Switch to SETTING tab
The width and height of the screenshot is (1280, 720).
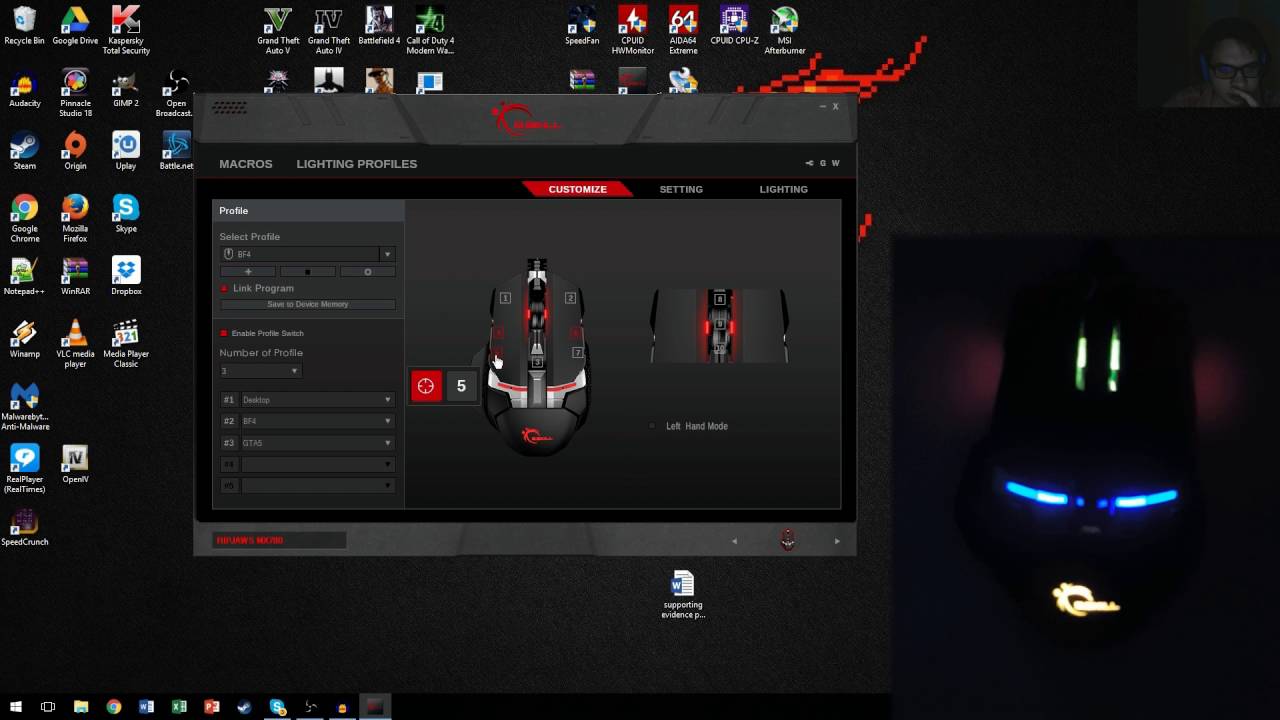(681, 189)
